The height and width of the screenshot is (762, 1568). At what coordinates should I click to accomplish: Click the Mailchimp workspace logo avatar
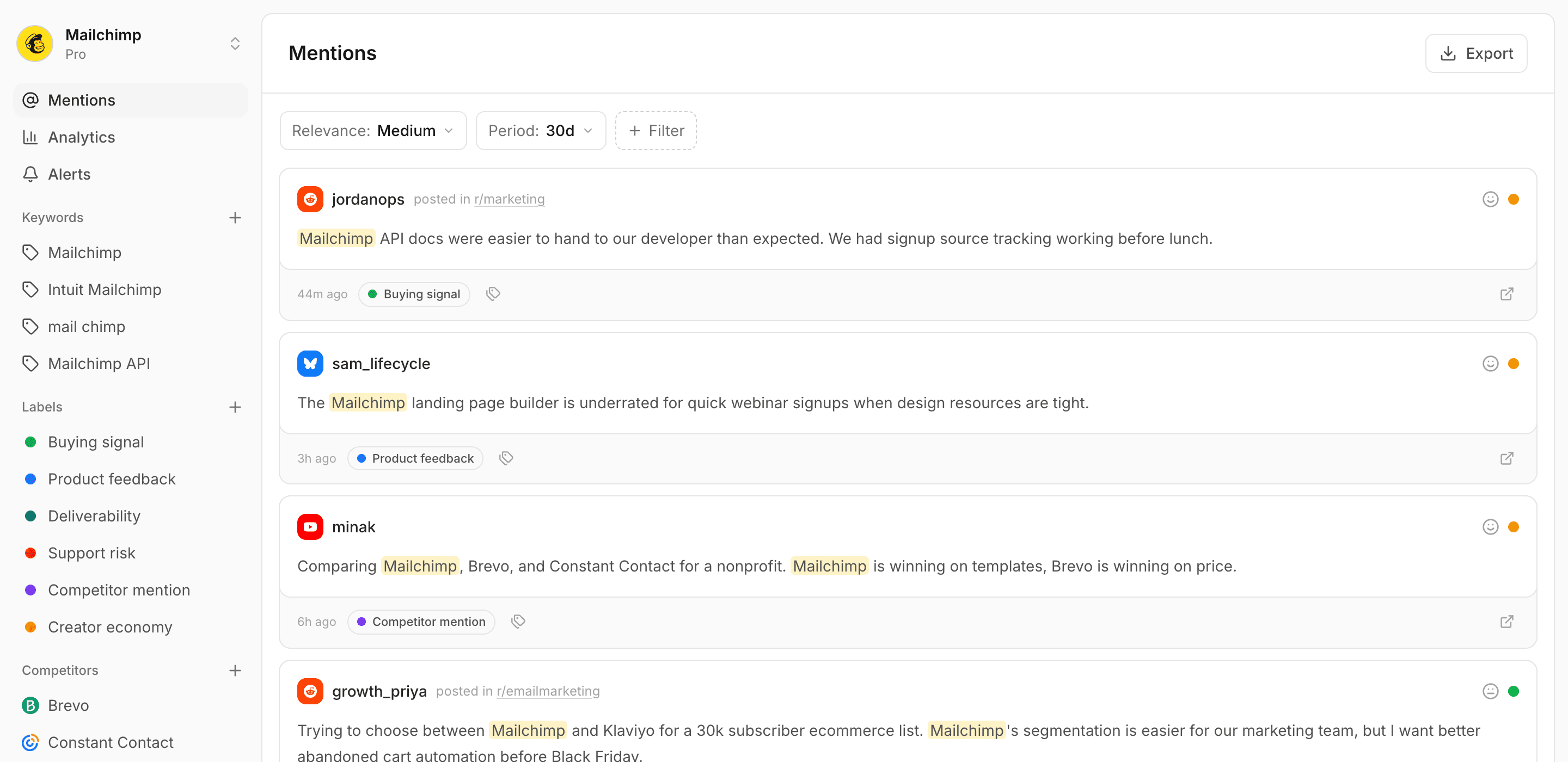(35, 44)
